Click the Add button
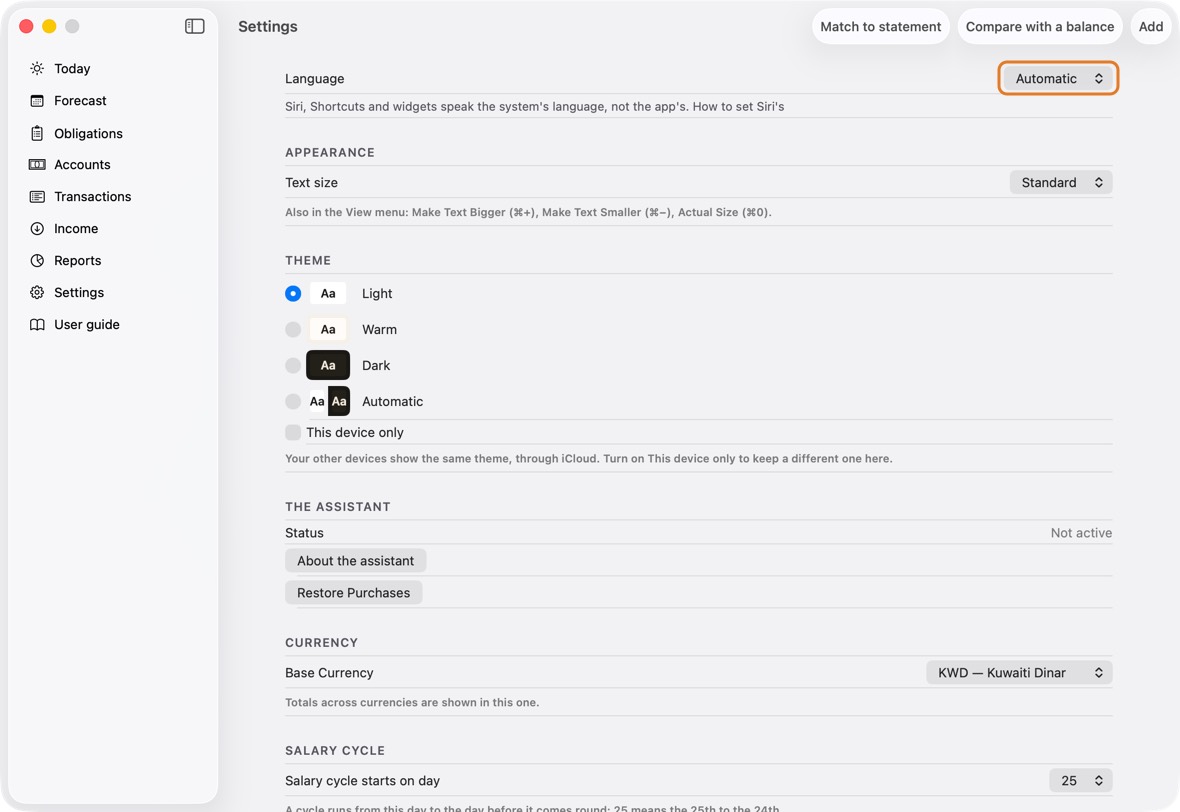The height and width of the screenshot is (812, 1180). click(x=1151, y=26)
